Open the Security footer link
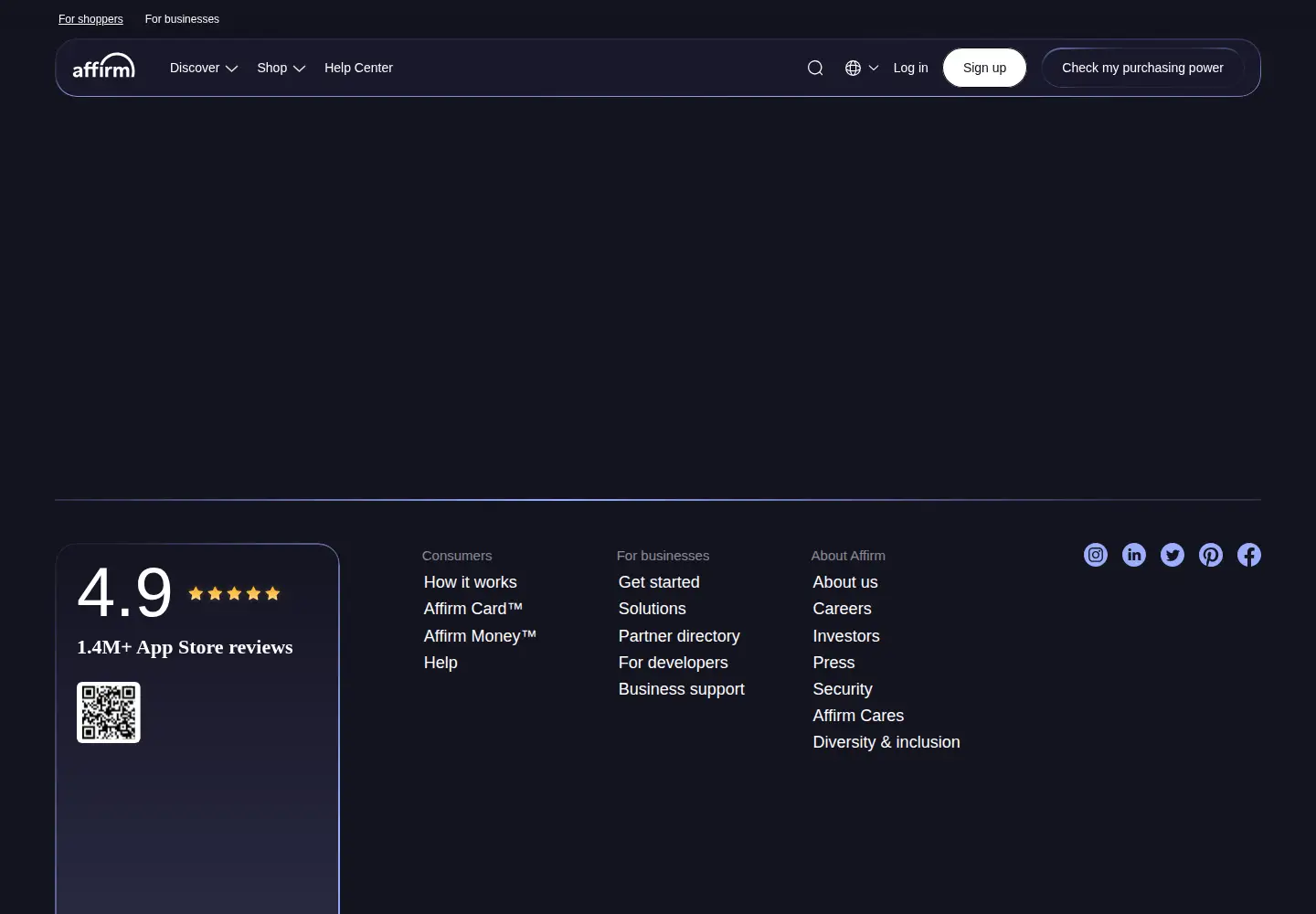Screen dimensions: 1316x914 pyautogui.click(x=843, y=689)
